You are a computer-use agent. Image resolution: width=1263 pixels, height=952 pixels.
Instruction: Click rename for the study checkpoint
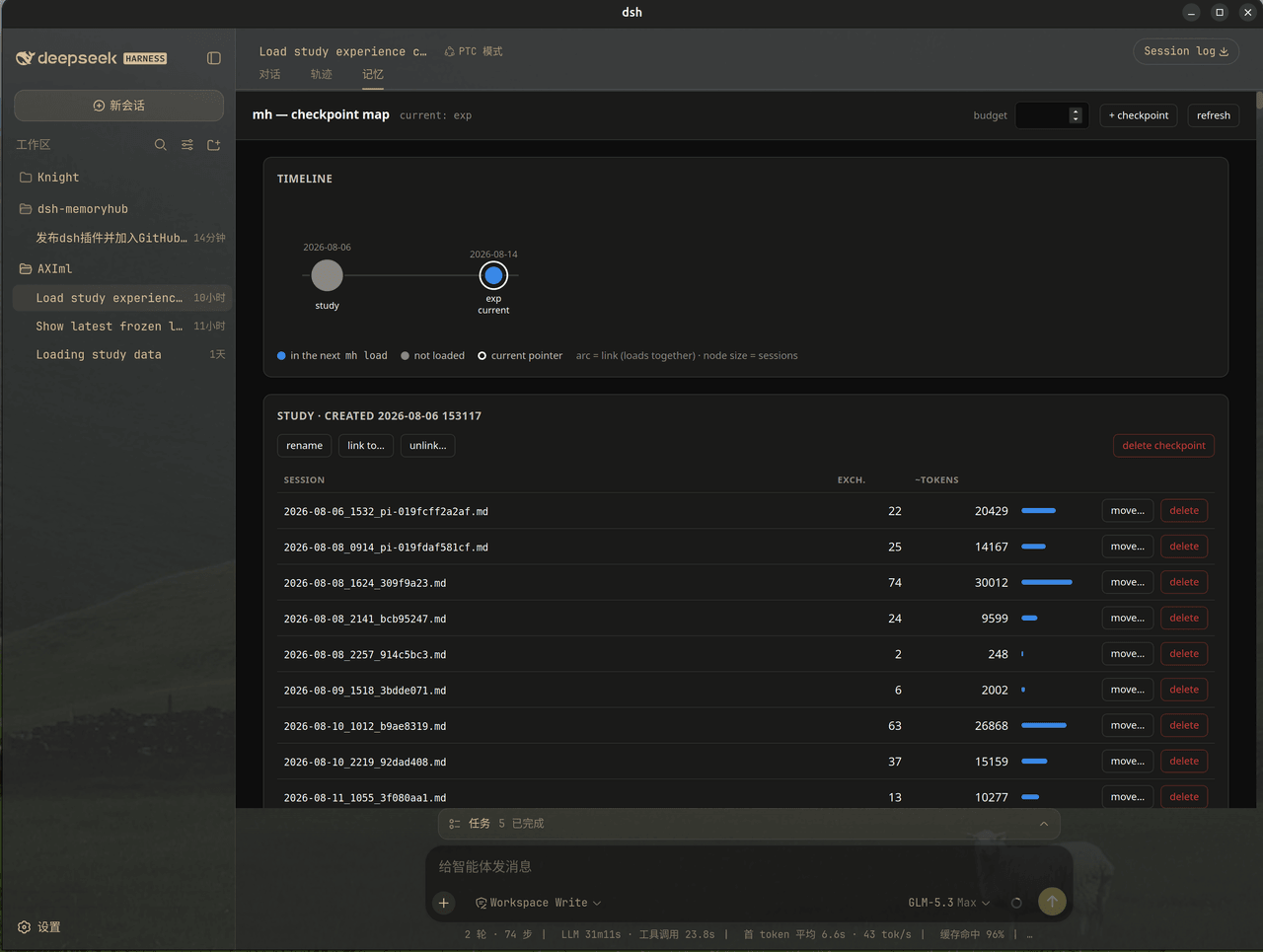305,446
